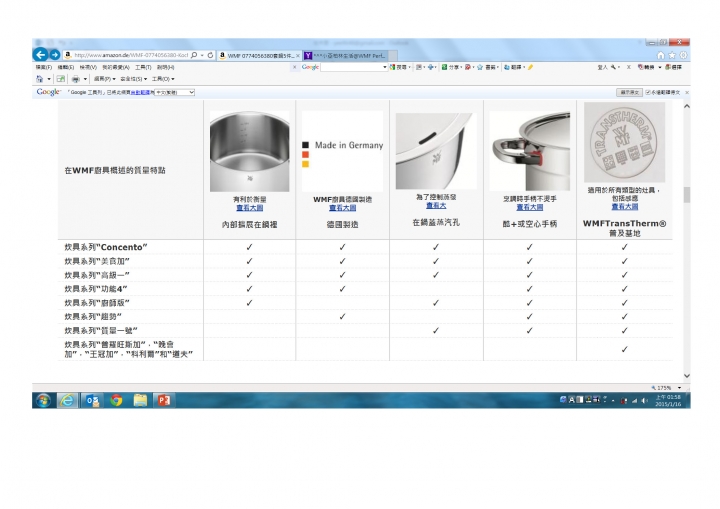Open the 安全性(S) command bar dropdown

pyautogui.click(x=134, y=79)
